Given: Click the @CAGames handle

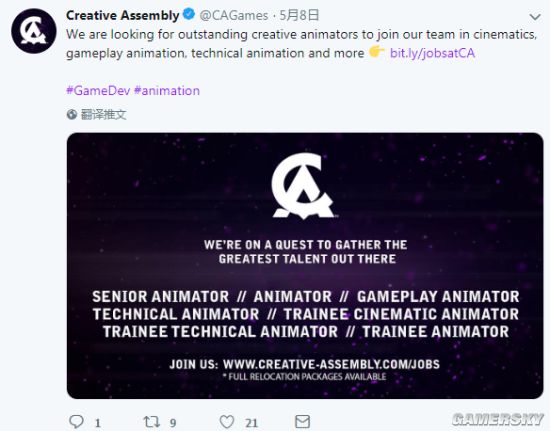Looking at the screenshot, I should (x=234, y=15).
